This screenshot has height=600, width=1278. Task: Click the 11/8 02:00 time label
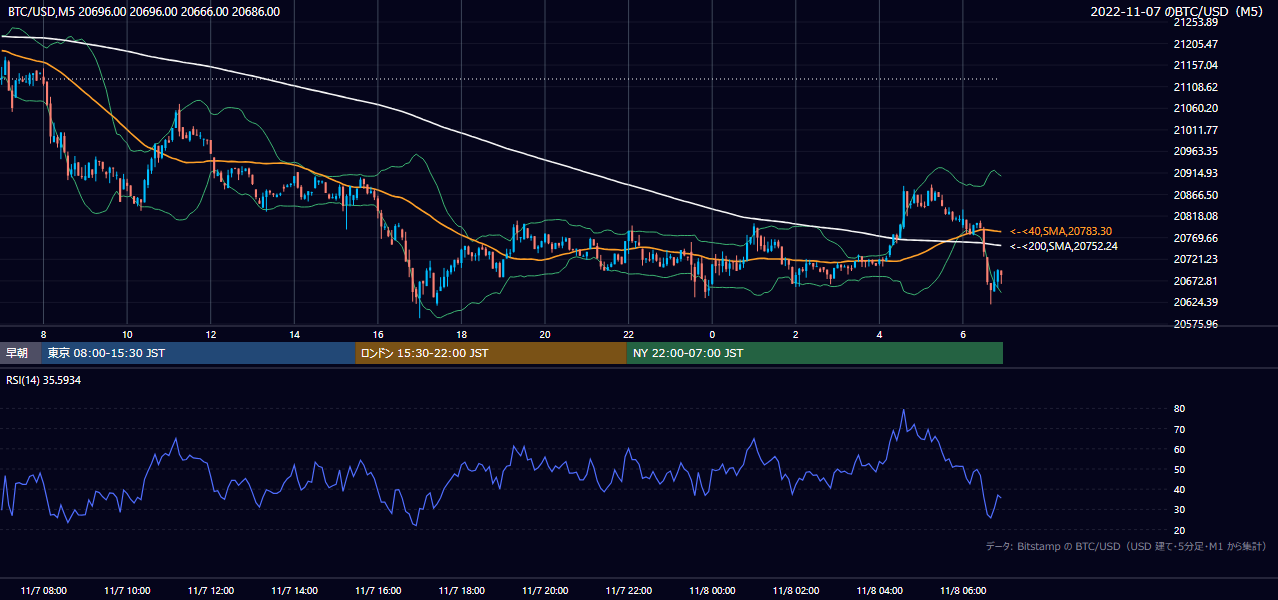796,591
